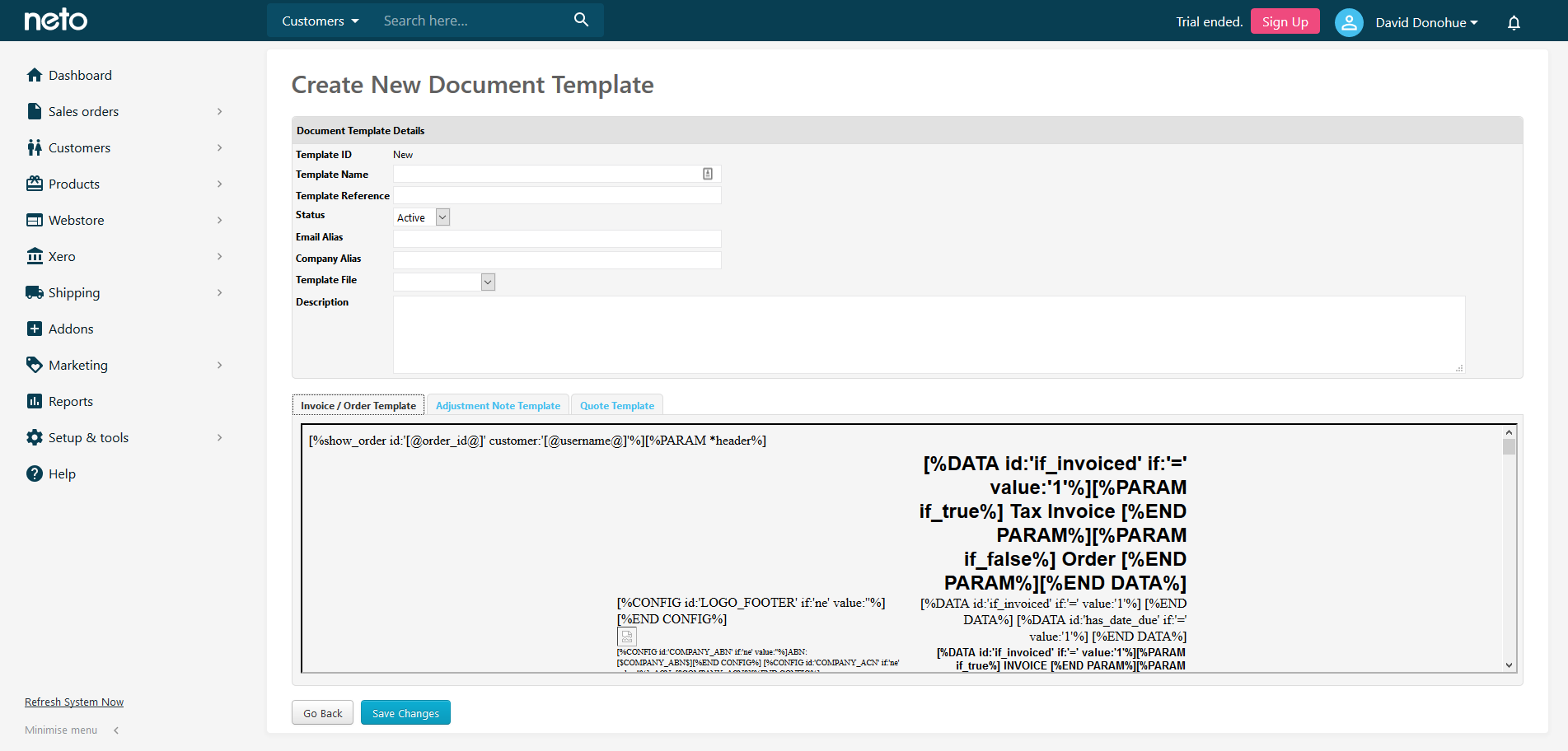Click the Customers people icon
The width and height of the screenshot is (1568, 751).
tap(35, 147)
